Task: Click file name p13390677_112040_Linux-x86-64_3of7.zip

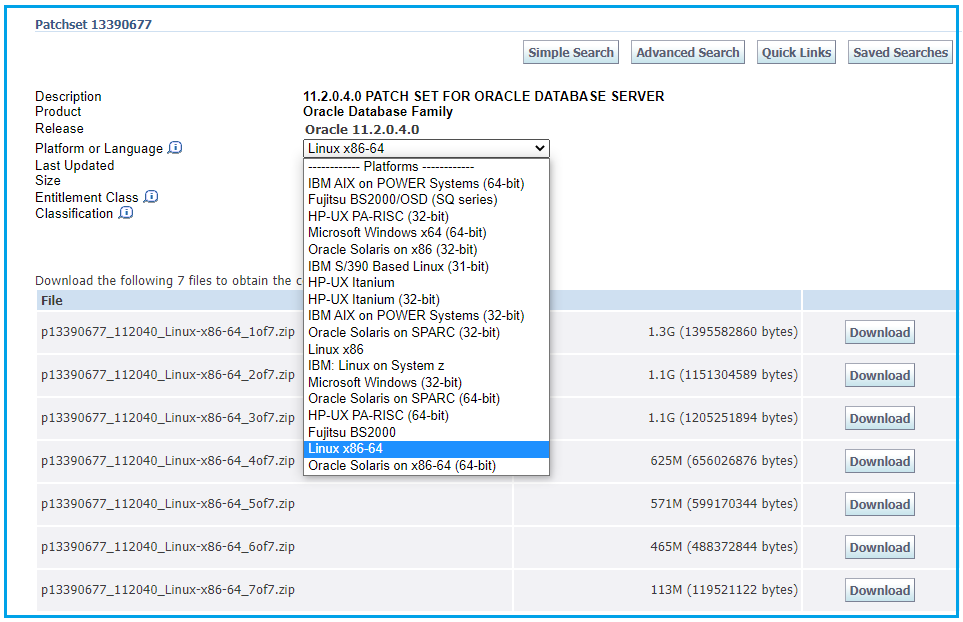Action: (168, 418)
